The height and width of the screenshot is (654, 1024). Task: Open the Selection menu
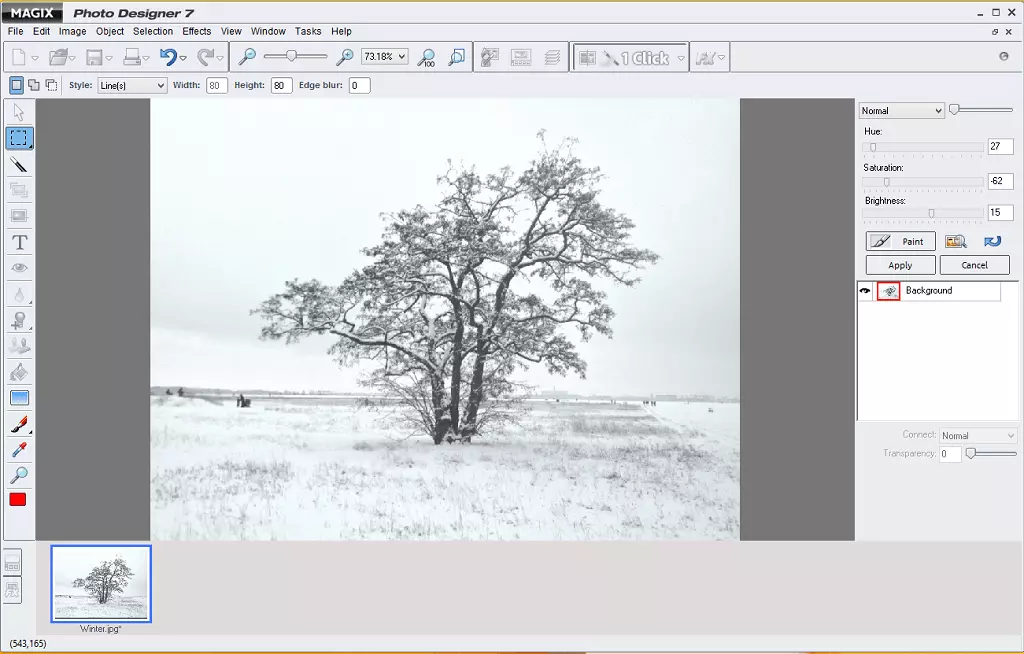pos(153,31)
